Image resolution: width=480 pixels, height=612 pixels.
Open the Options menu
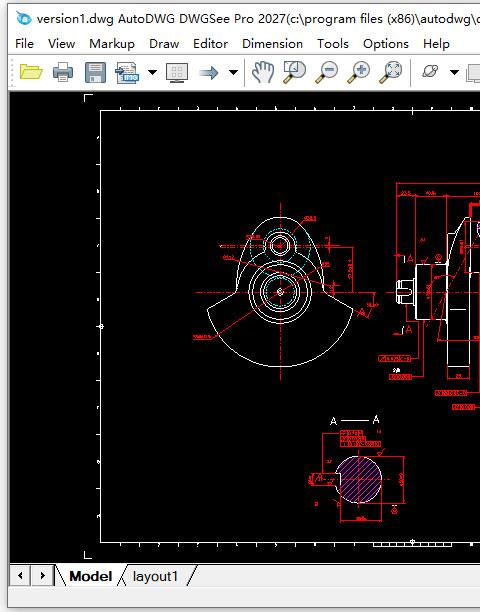pos(386,44)
